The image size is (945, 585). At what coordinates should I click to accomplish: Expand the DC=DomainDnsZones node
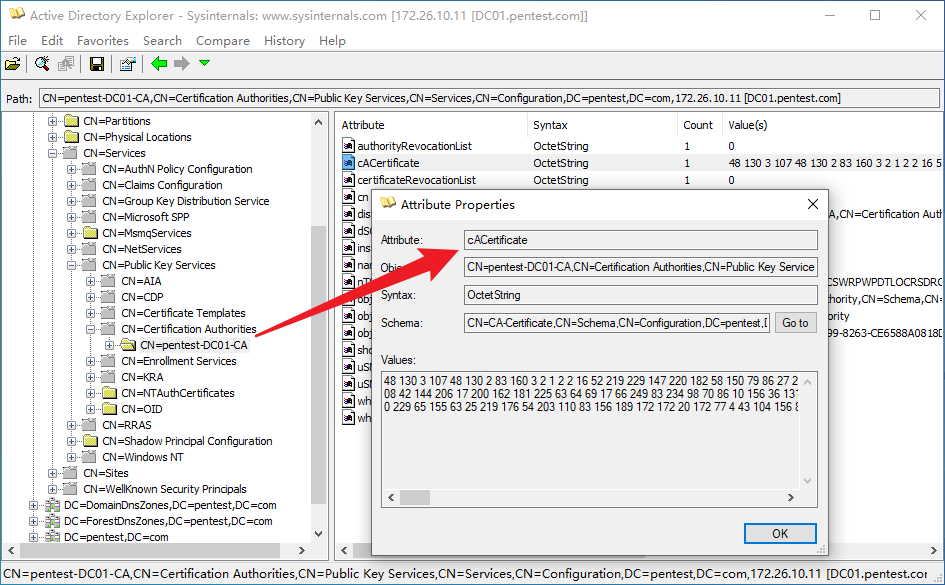[33, 505]
